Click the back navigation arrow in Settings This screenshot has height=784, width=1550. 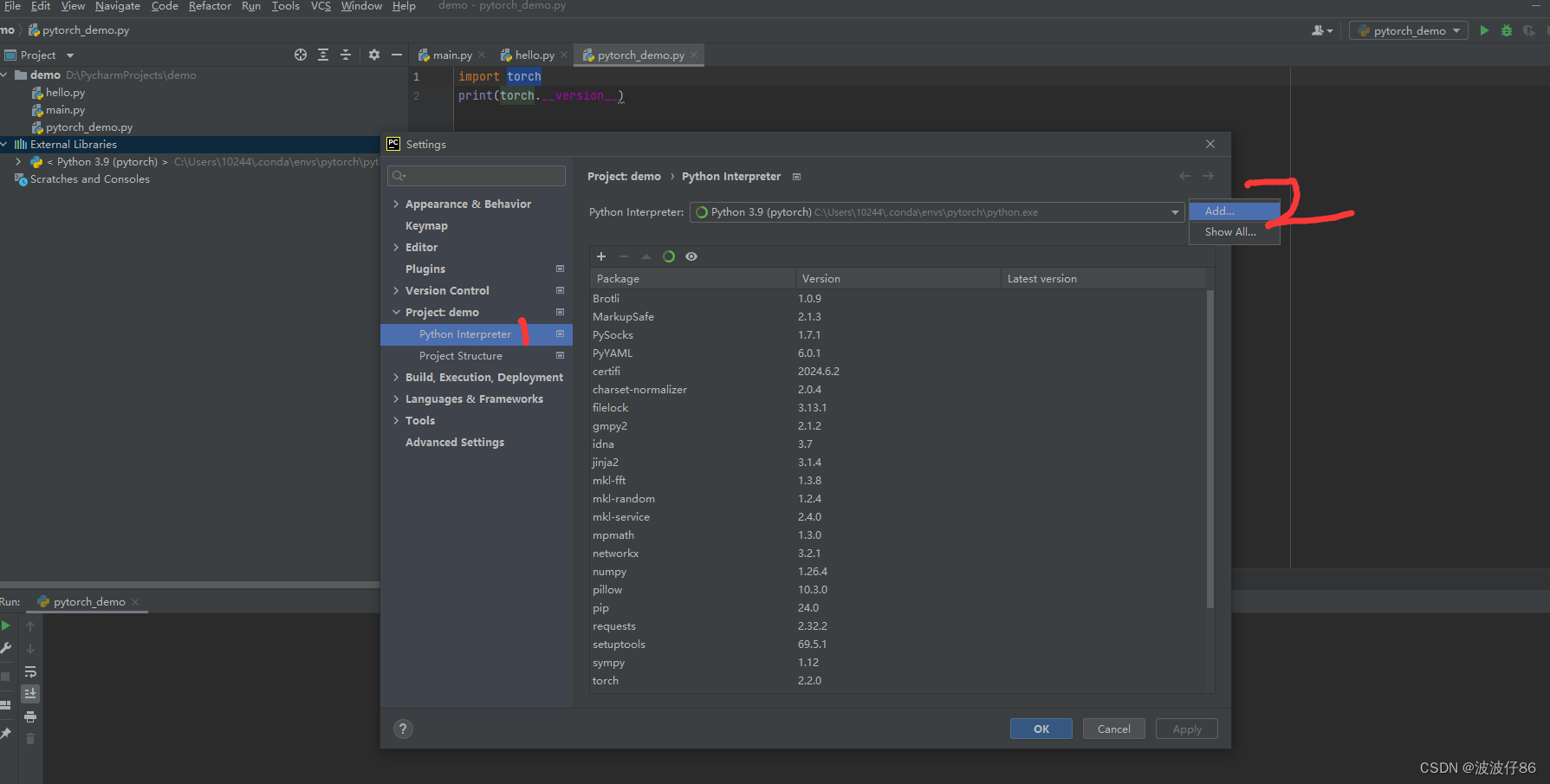coord(1184,176)
